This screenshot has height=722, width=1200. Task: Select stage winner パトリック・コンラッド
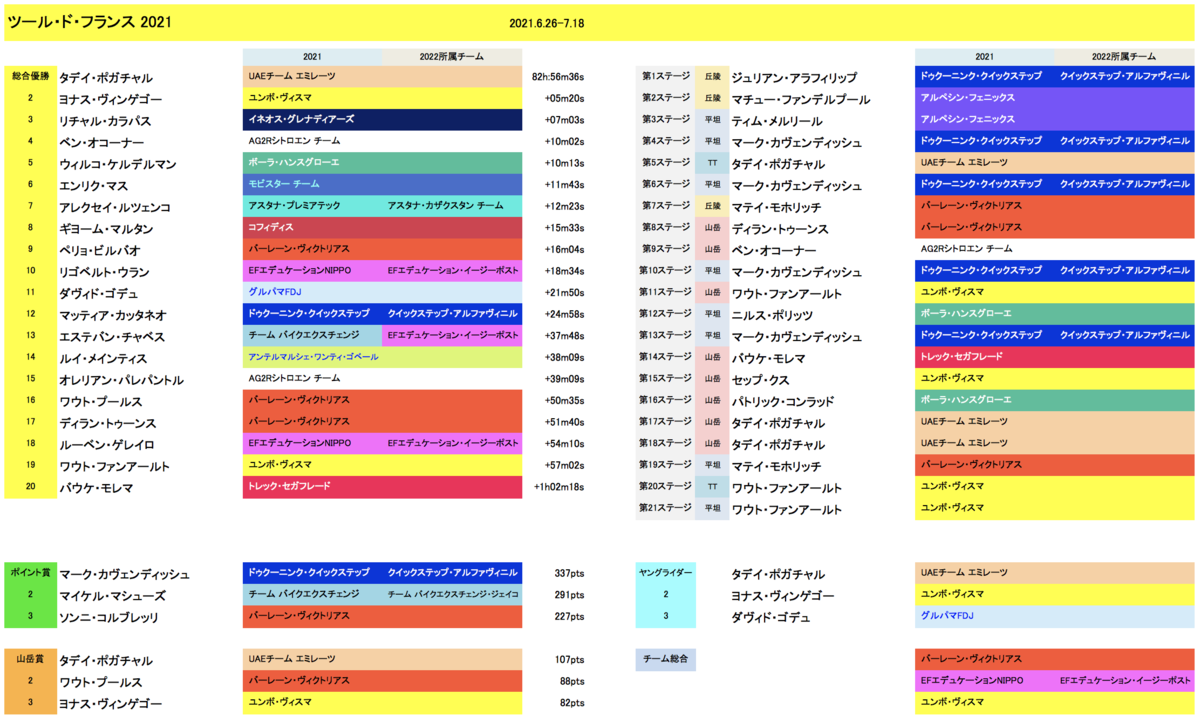[x=783, y=401]
